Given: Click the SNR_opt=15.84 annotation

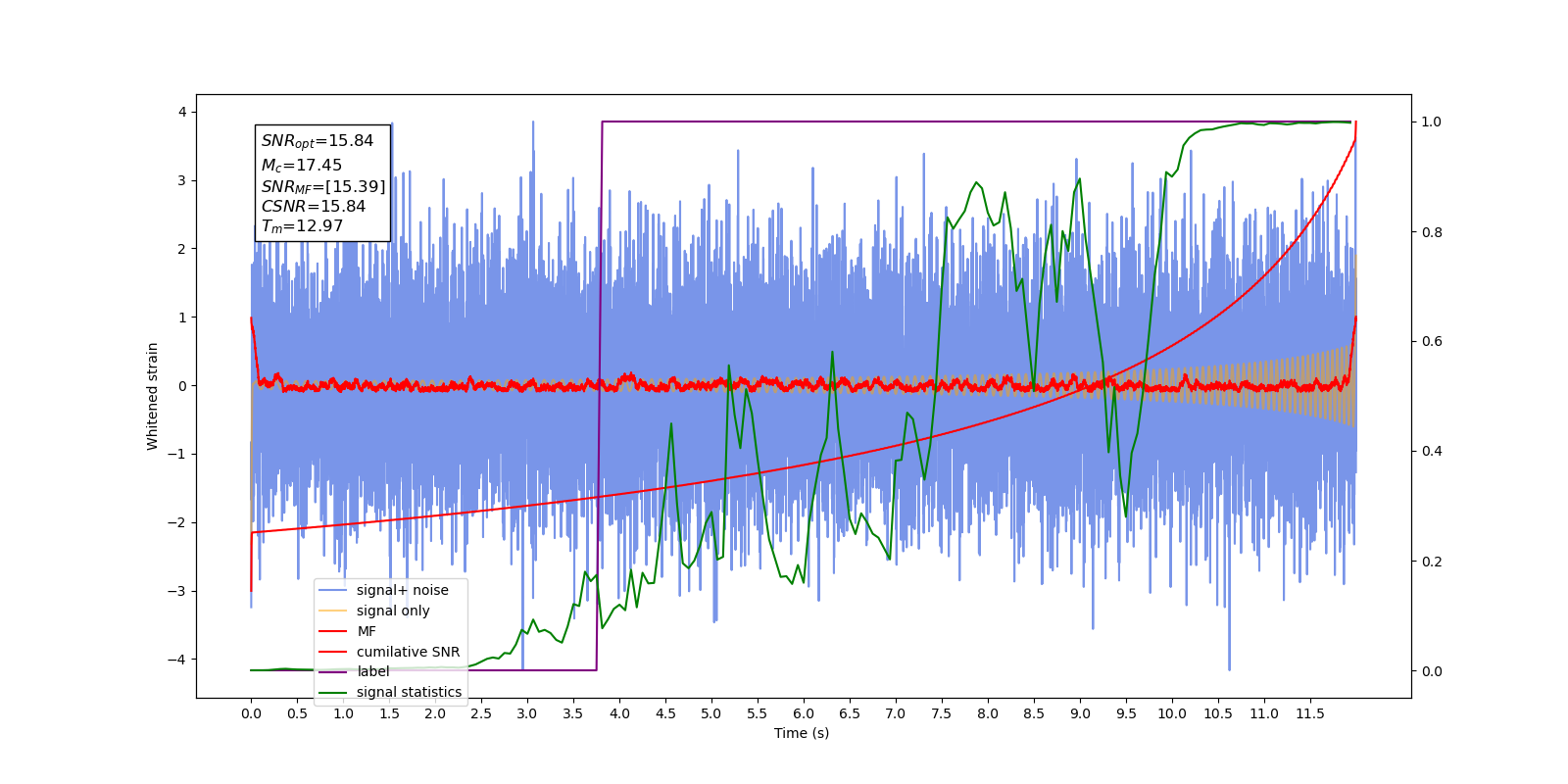Looking at the screenshot, I should [318, 141].
